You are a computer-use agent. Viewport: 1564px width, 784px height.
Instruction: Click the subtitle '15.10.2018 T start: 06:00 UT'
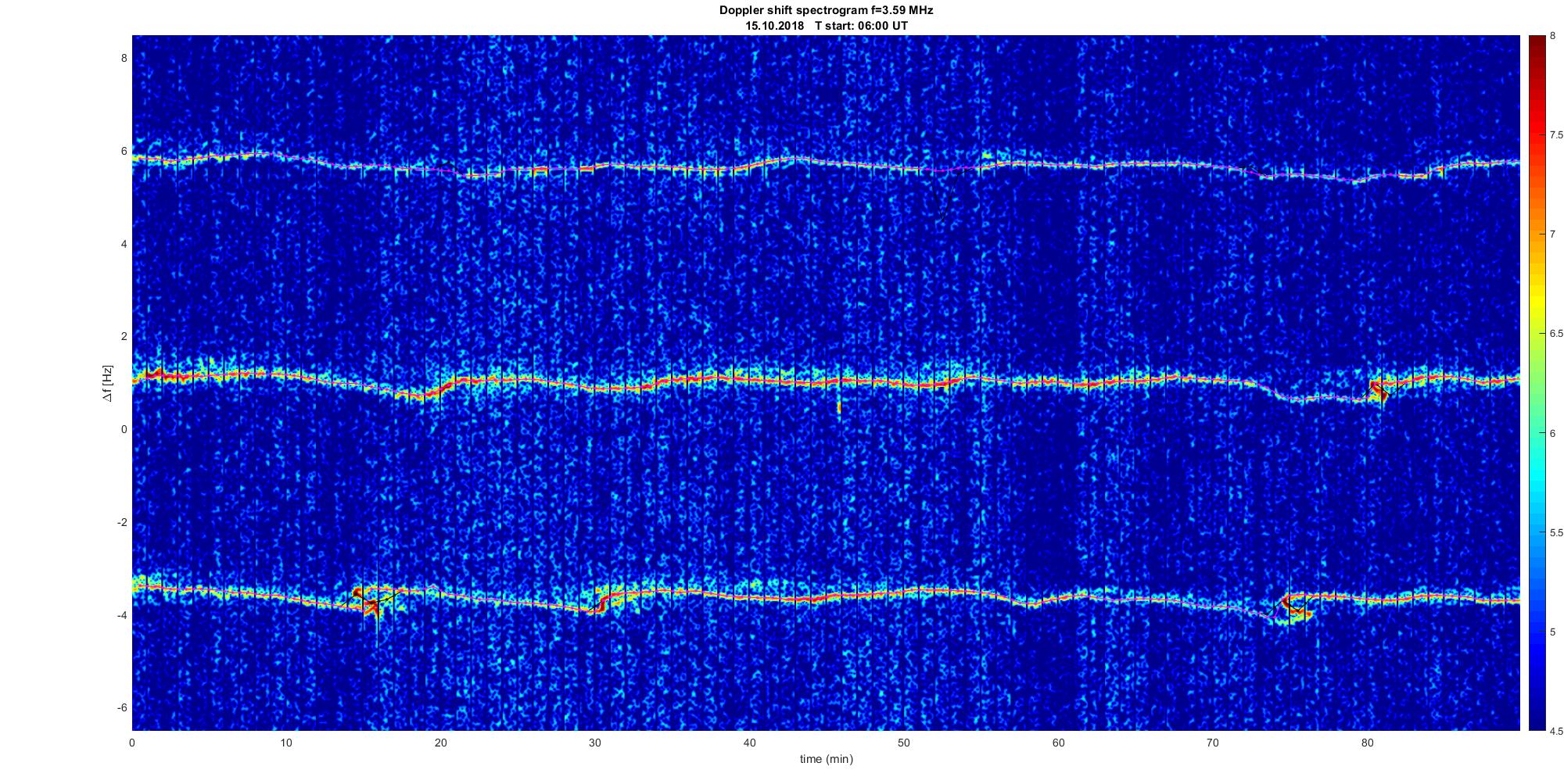coord(826,26)
